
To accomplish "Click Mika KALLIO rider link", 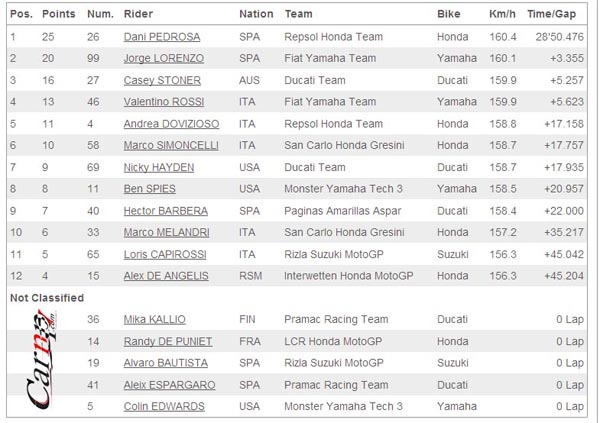I will pos(154,320).
